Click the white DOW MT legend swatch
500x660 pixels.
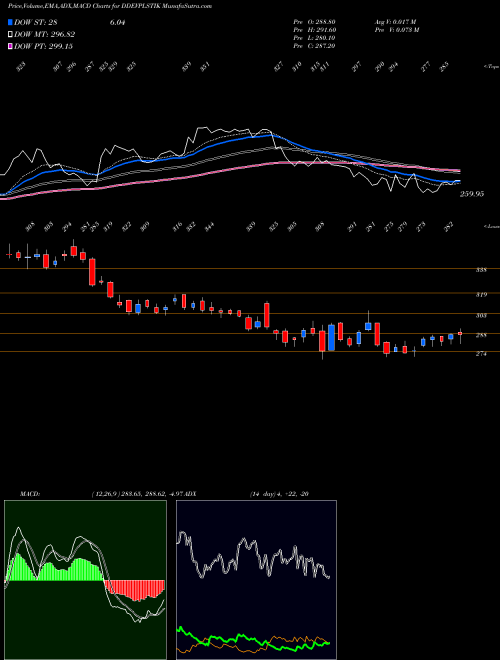tap(10, 35)
